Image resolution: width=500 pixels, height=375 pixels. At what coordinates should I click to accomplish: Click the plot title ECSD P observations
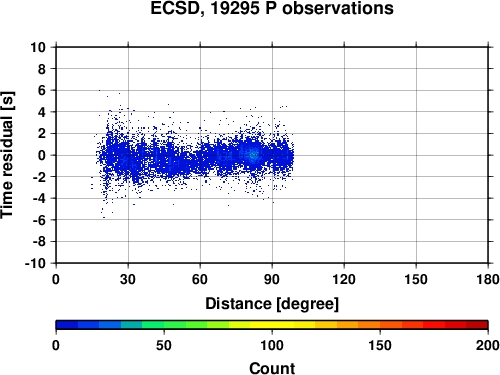272,8
